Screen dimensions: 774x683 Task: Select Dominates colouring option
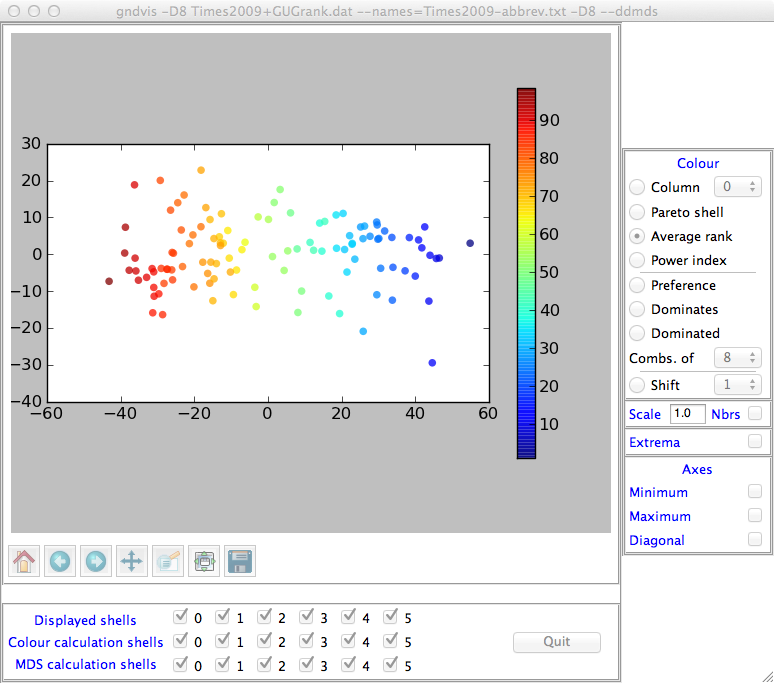[x=637, y=309]
